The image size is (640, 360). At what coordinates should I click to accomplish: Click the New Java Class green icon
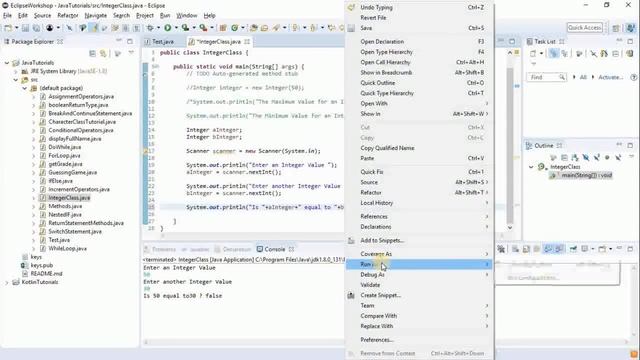[234, 28]
